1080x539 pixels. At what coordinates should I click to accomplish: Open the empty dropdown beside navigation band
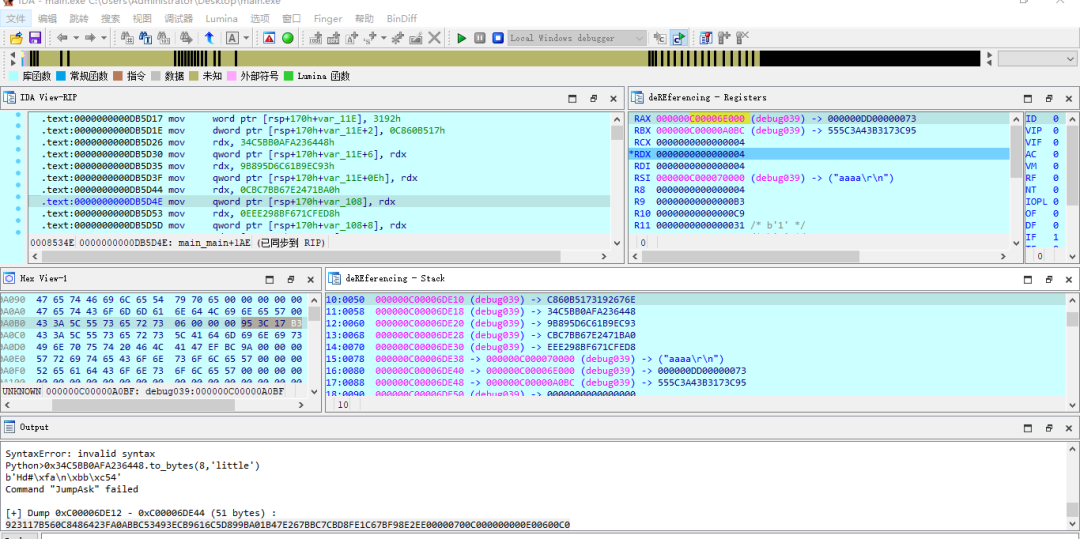tap(1037, 59)
